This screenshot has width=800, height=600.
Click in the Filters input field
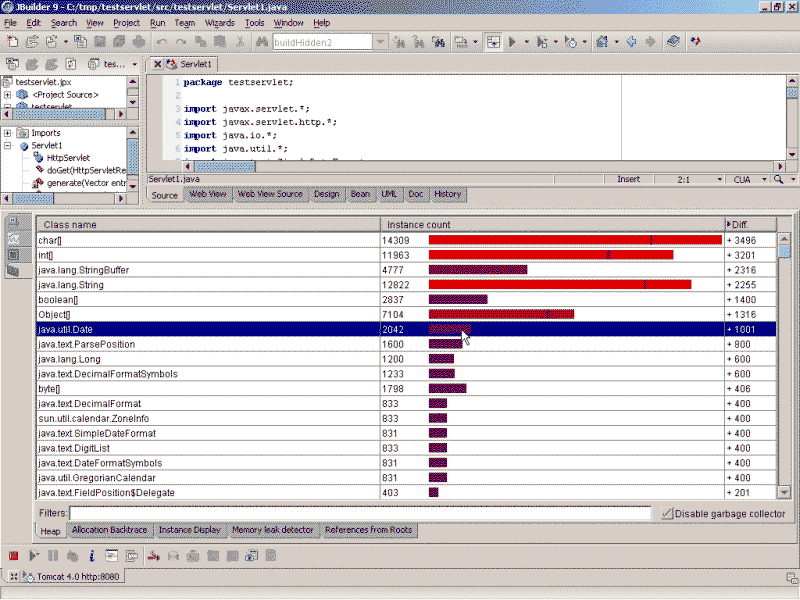360,513
